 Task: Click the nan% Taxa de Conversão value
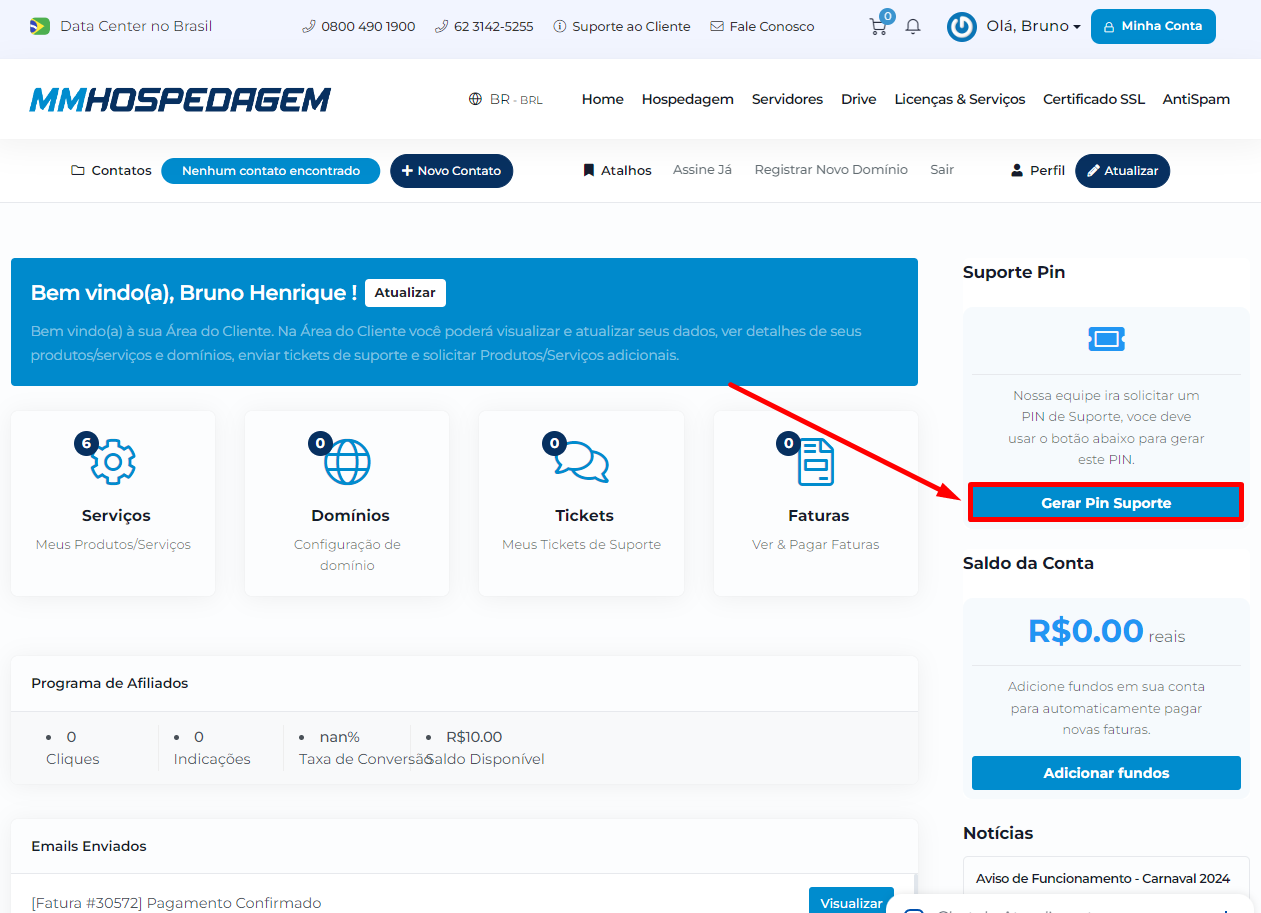339,737
